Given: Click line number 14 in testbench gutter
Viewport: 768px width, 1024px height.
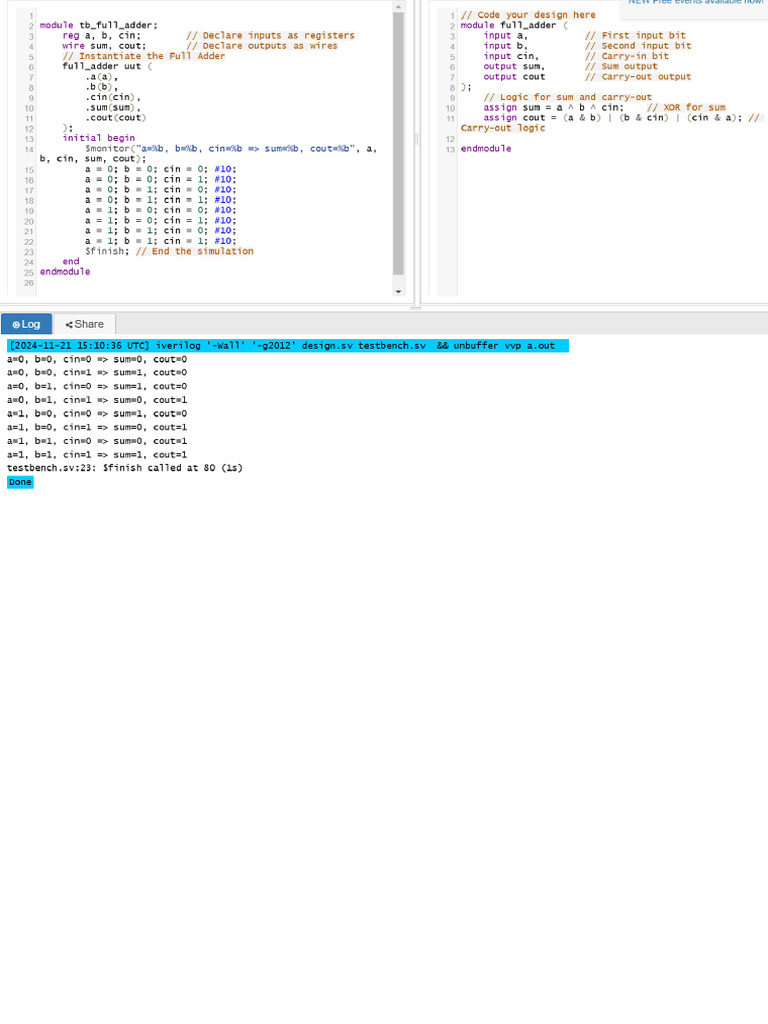Looking at the screenshot, I should 29,149.
